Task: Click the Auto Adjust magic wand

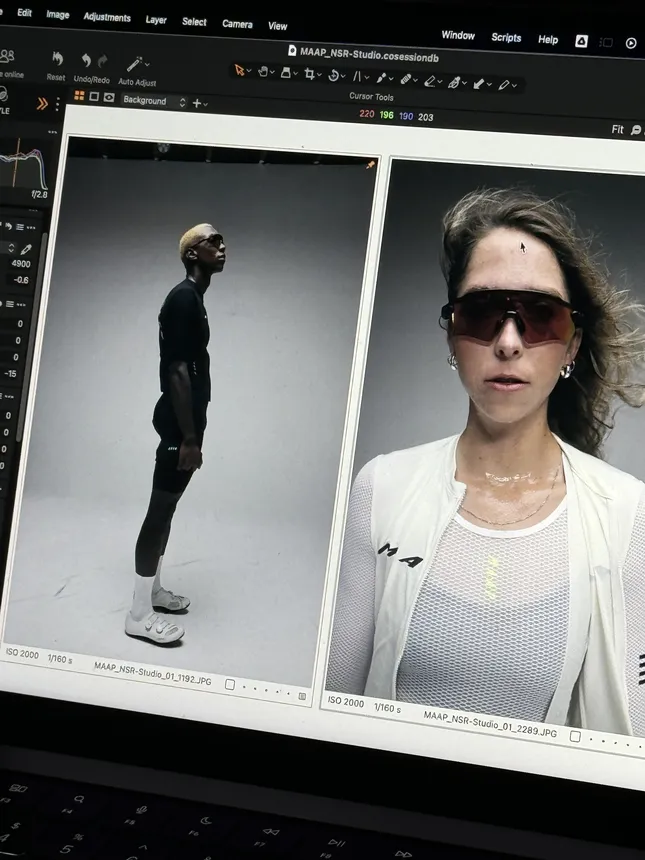Action: point(134,64)
